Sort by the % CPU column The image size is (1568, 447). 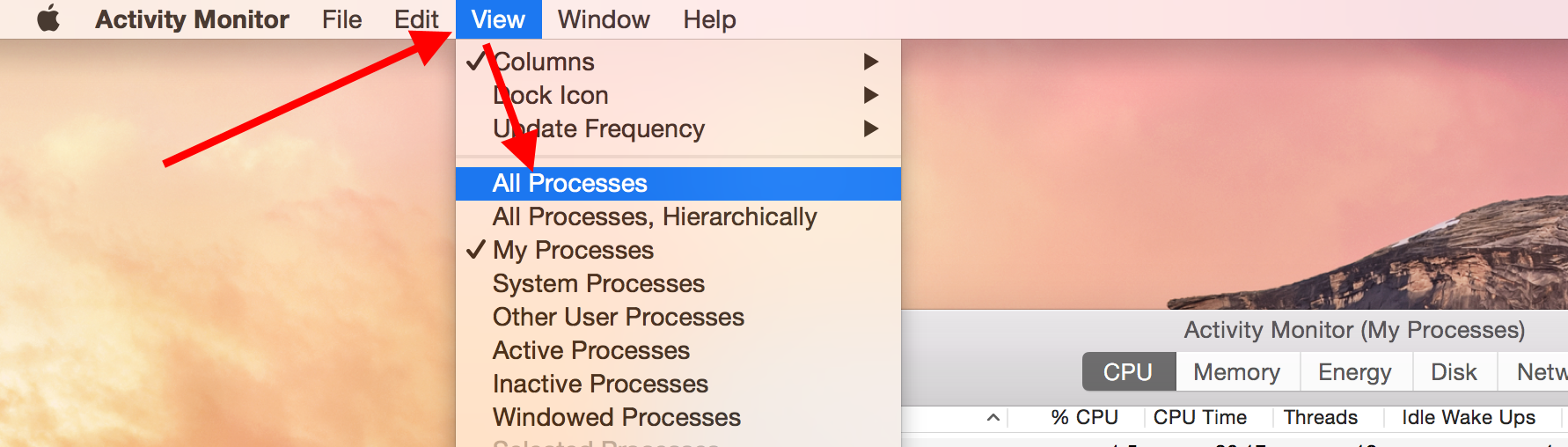click(x=1084, y=418)
